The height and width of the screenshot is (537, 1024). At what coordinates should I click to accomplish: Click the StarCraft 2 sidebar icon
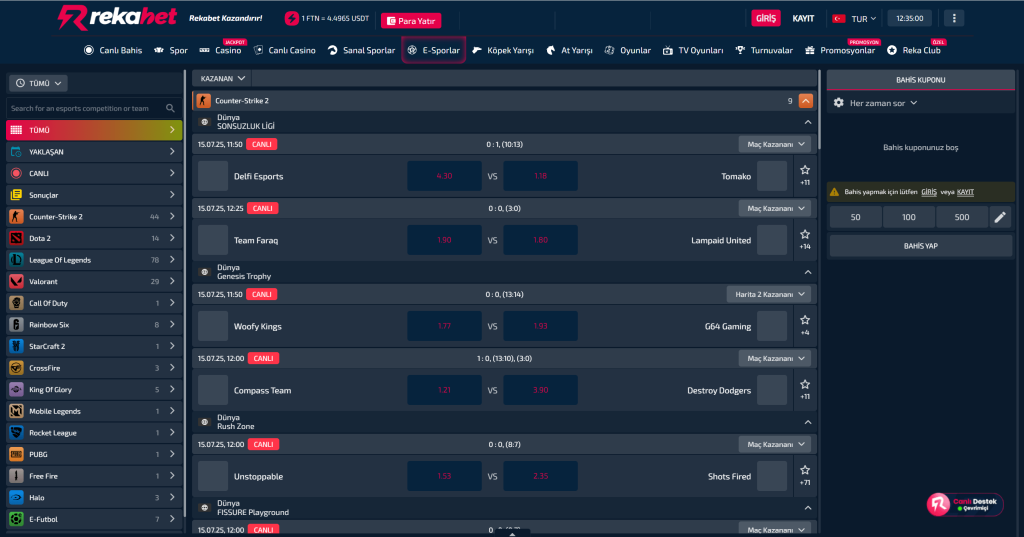coord(16,346)
